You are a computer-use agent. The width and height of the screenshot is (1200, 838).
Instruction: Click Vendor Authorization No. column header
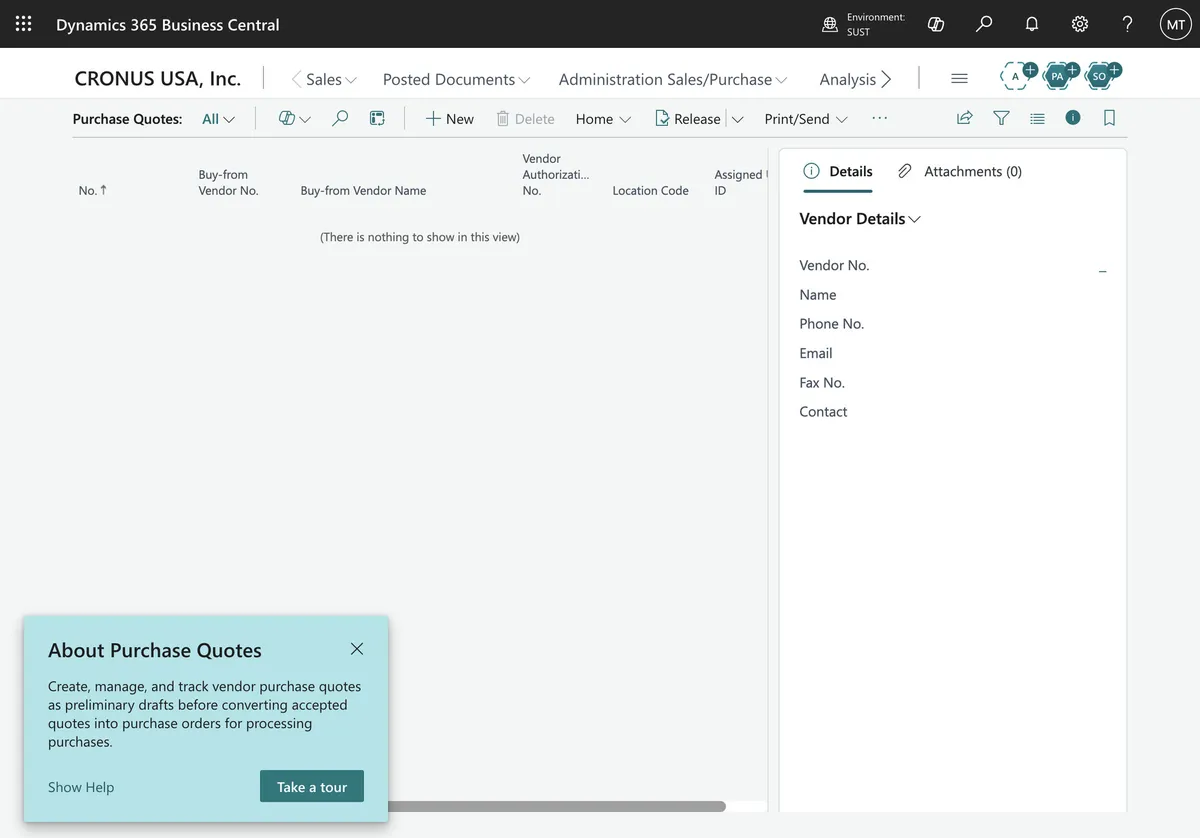click(x=556, y=174)
